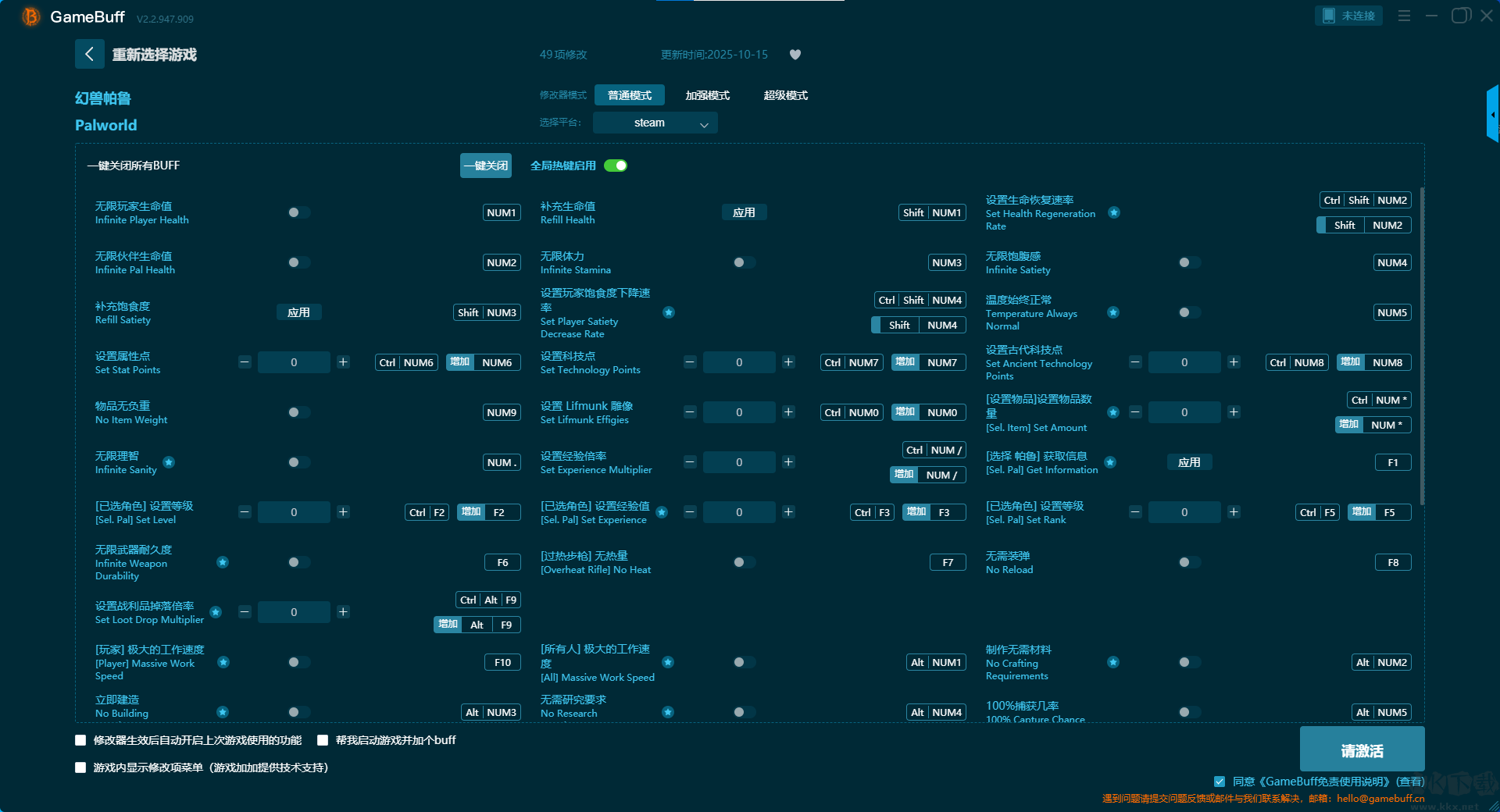Click star icon beside Infinite Sanity
The width and height of the screenshot is (1500, 812).
(x=169, y=462)
